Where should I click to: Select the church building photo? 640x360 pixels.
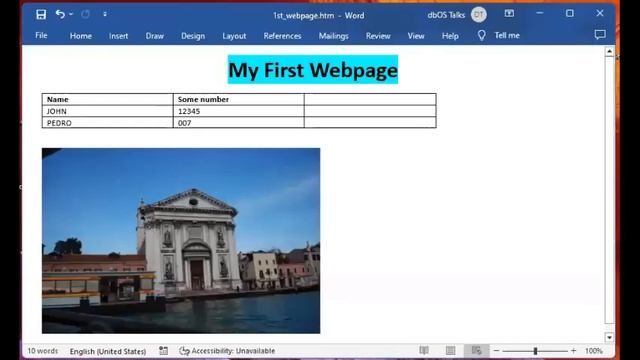click(181, 241)
